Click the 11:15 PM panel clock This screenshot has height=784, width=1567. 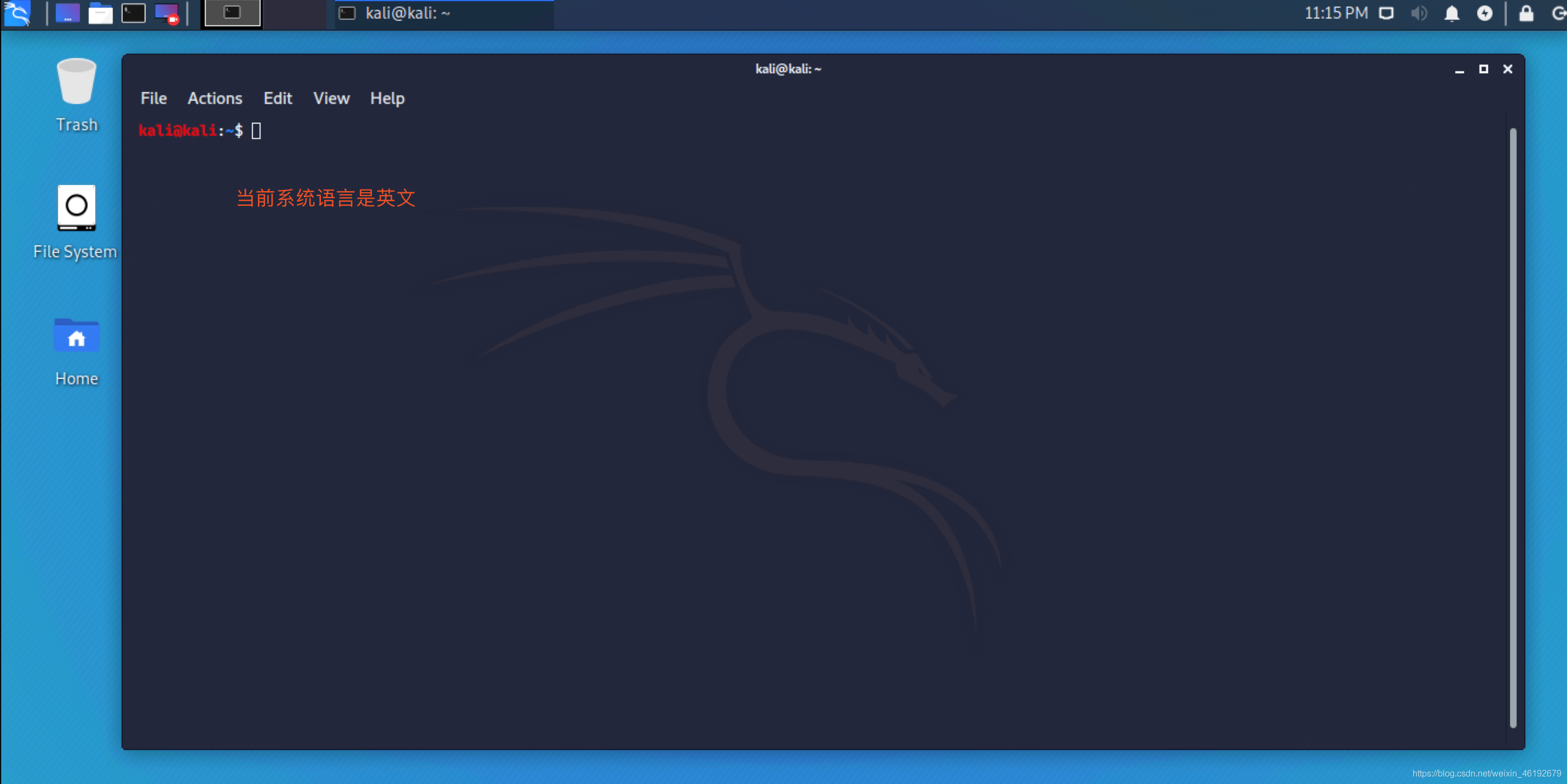tap(1336, 13)
